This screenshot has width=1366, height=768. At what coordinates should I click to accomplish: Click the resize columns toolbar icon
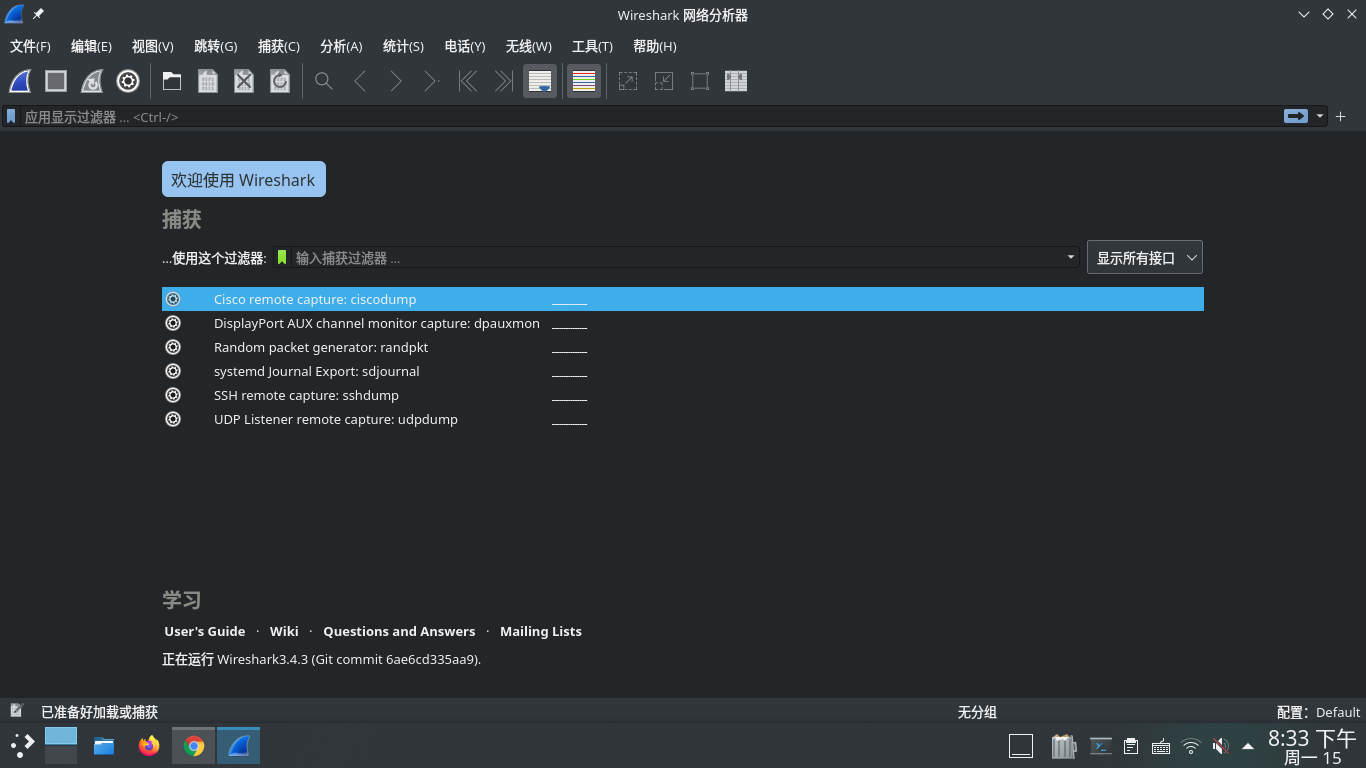[735, 81]
